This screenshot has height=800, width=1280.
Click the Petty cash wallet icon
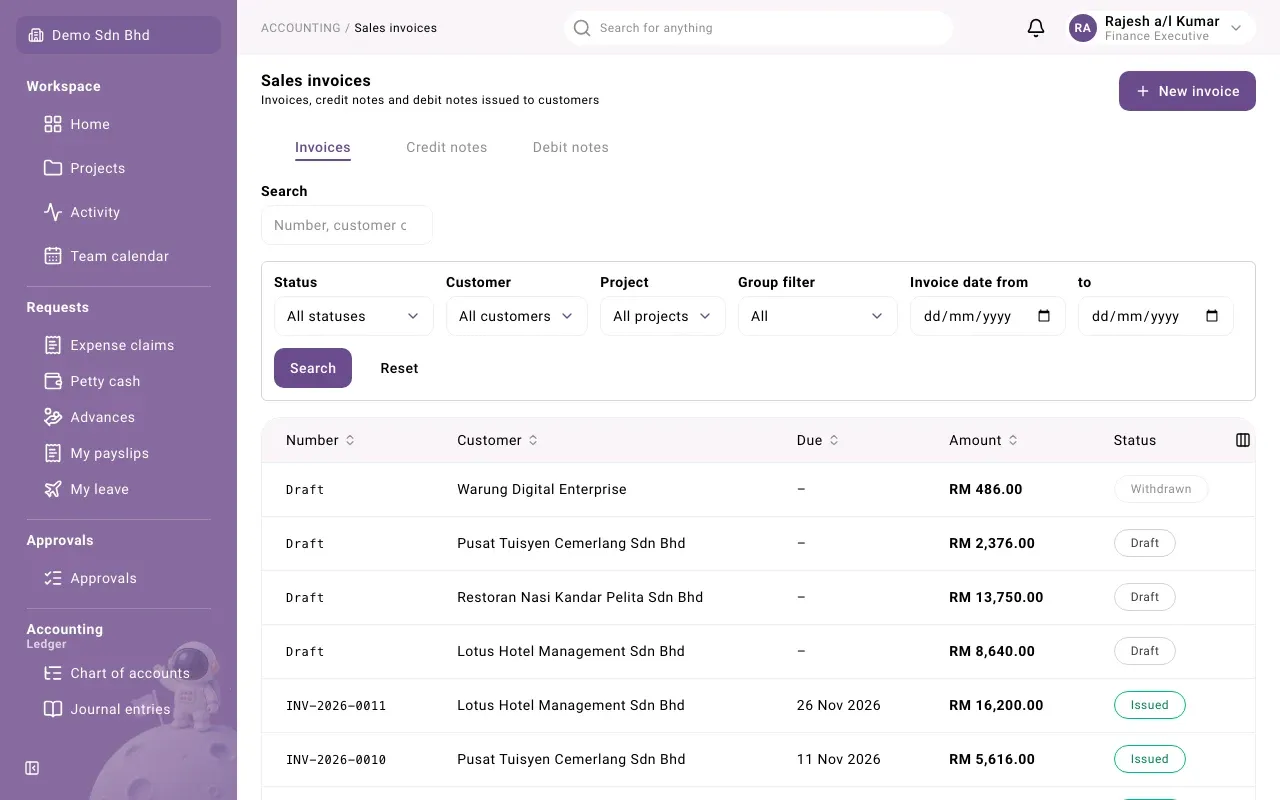pos(53,381)
